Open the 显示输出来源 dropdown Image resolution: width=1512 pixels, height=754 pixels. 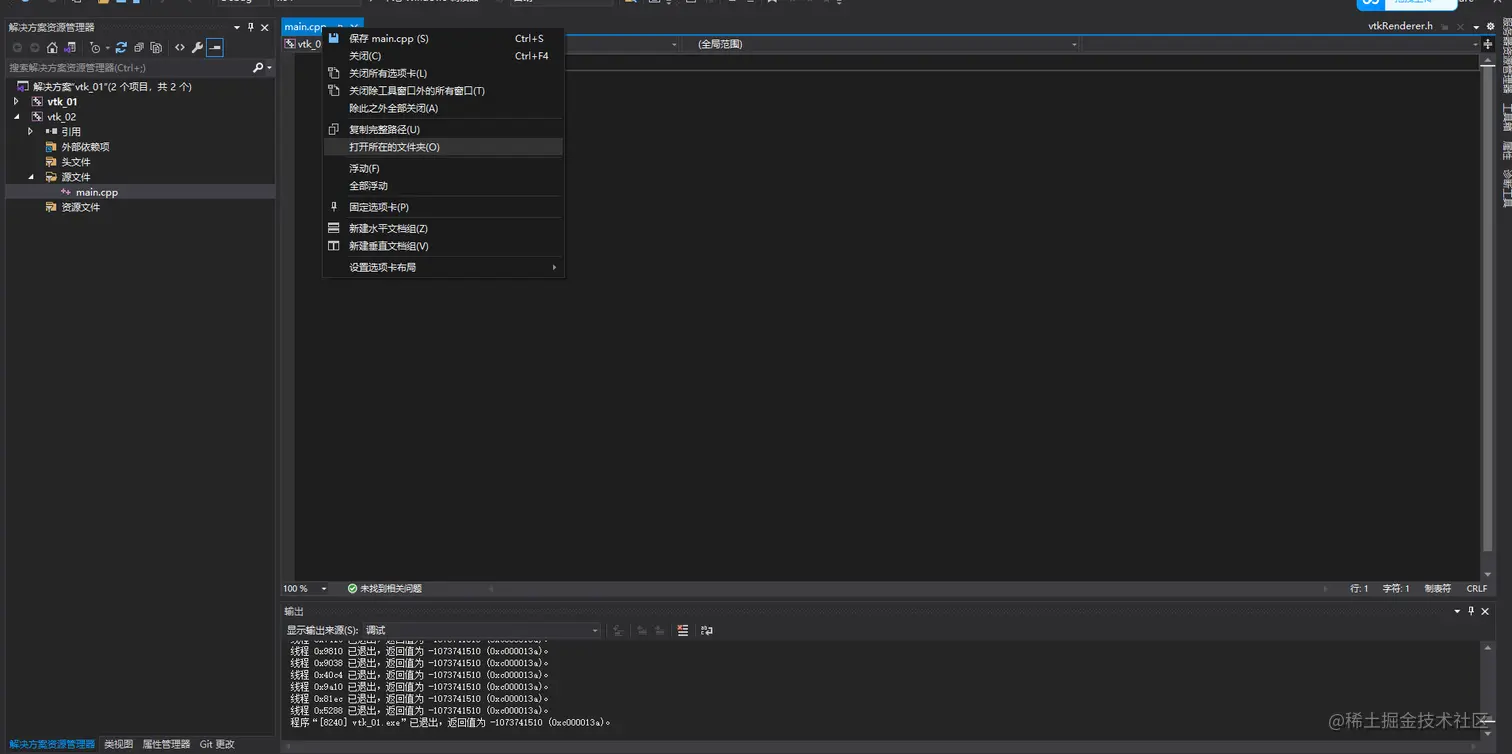pos(482,630)
